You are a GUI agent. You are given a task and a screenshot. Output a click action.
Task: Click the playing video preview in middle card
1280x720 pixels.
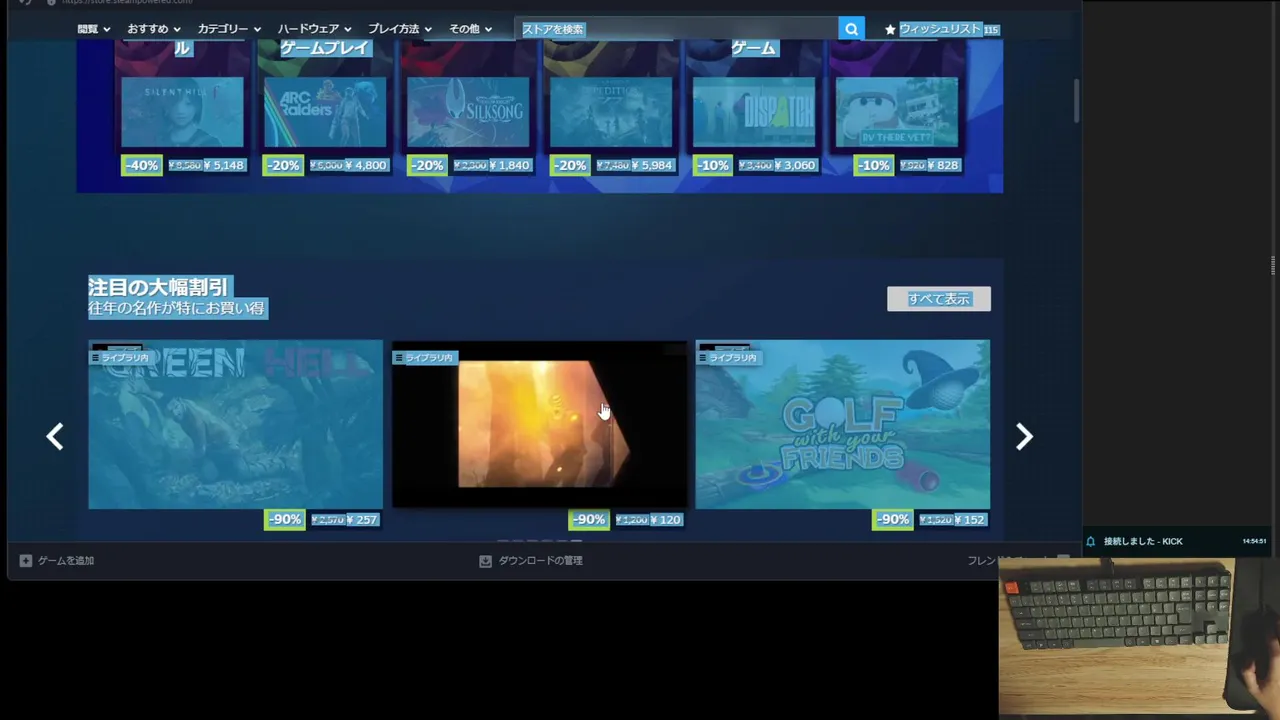[540, 424]
